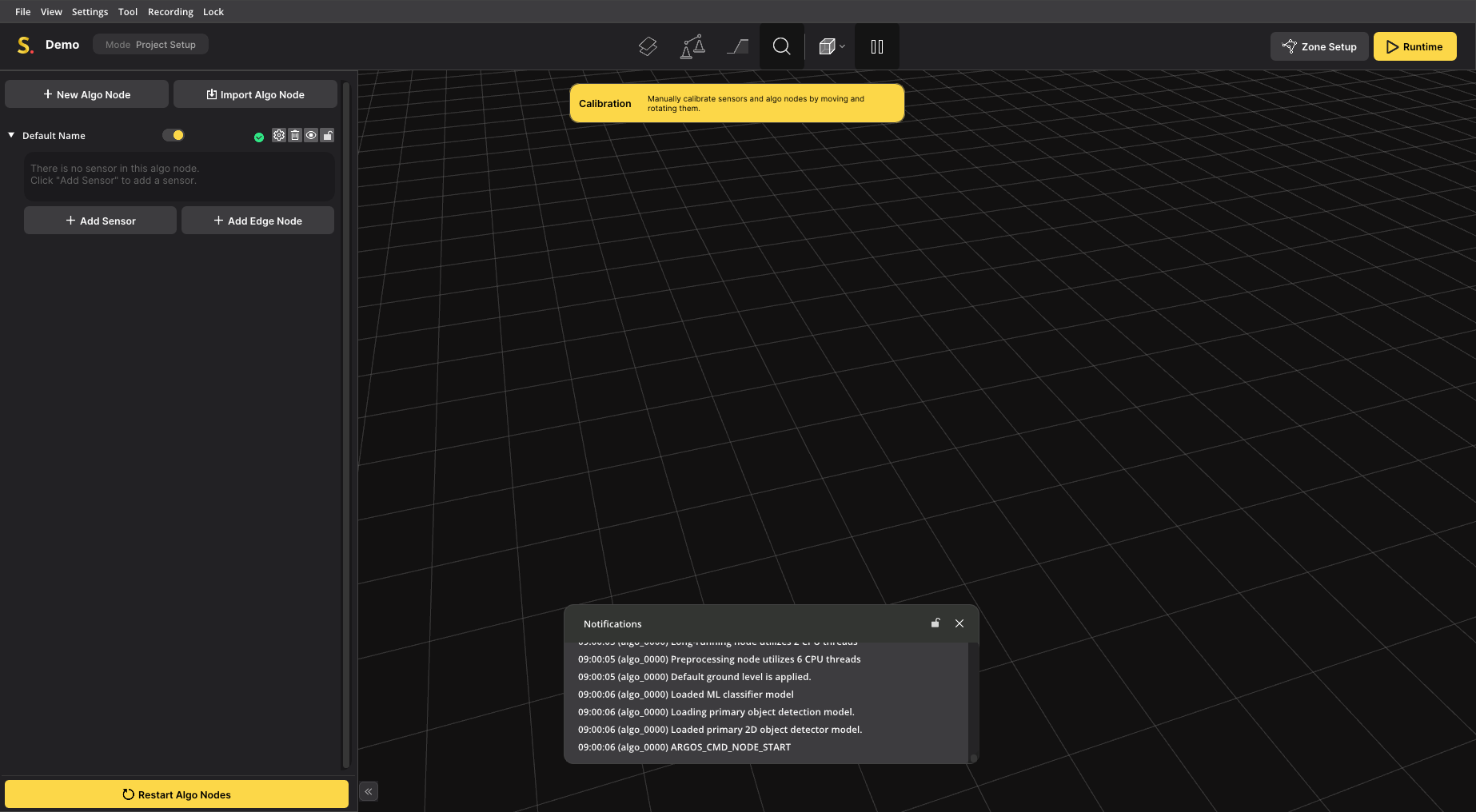Close the Notifications panel
The image size is (1476, 812).
(x=959, y=623)
